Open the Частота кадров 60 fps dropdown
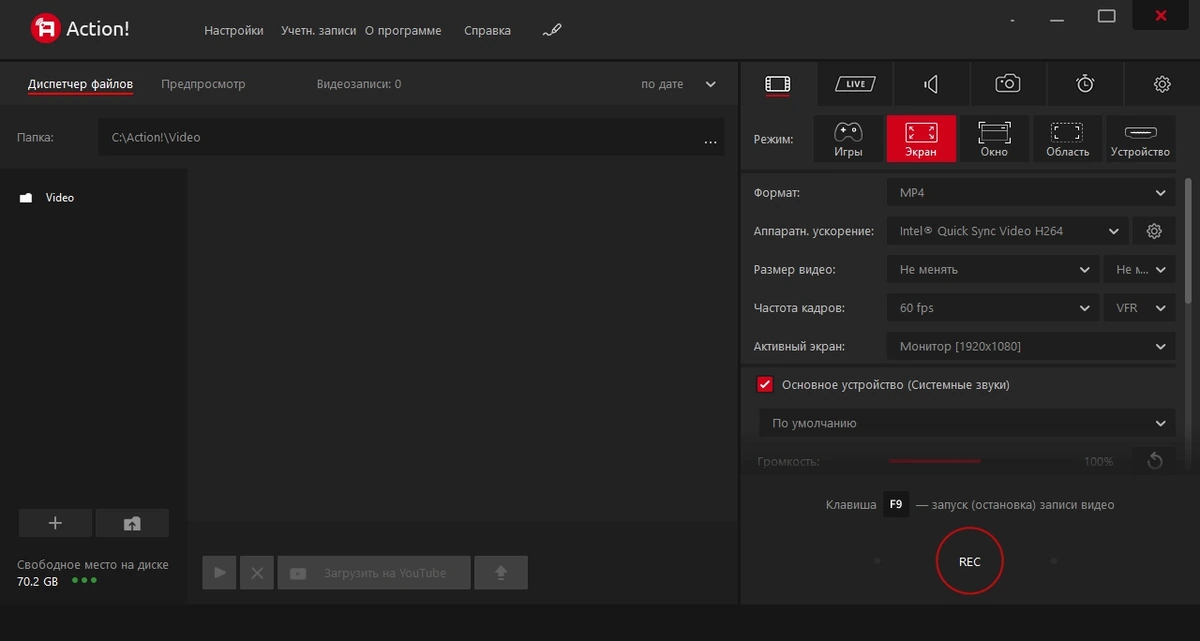 tap(993, 308)
